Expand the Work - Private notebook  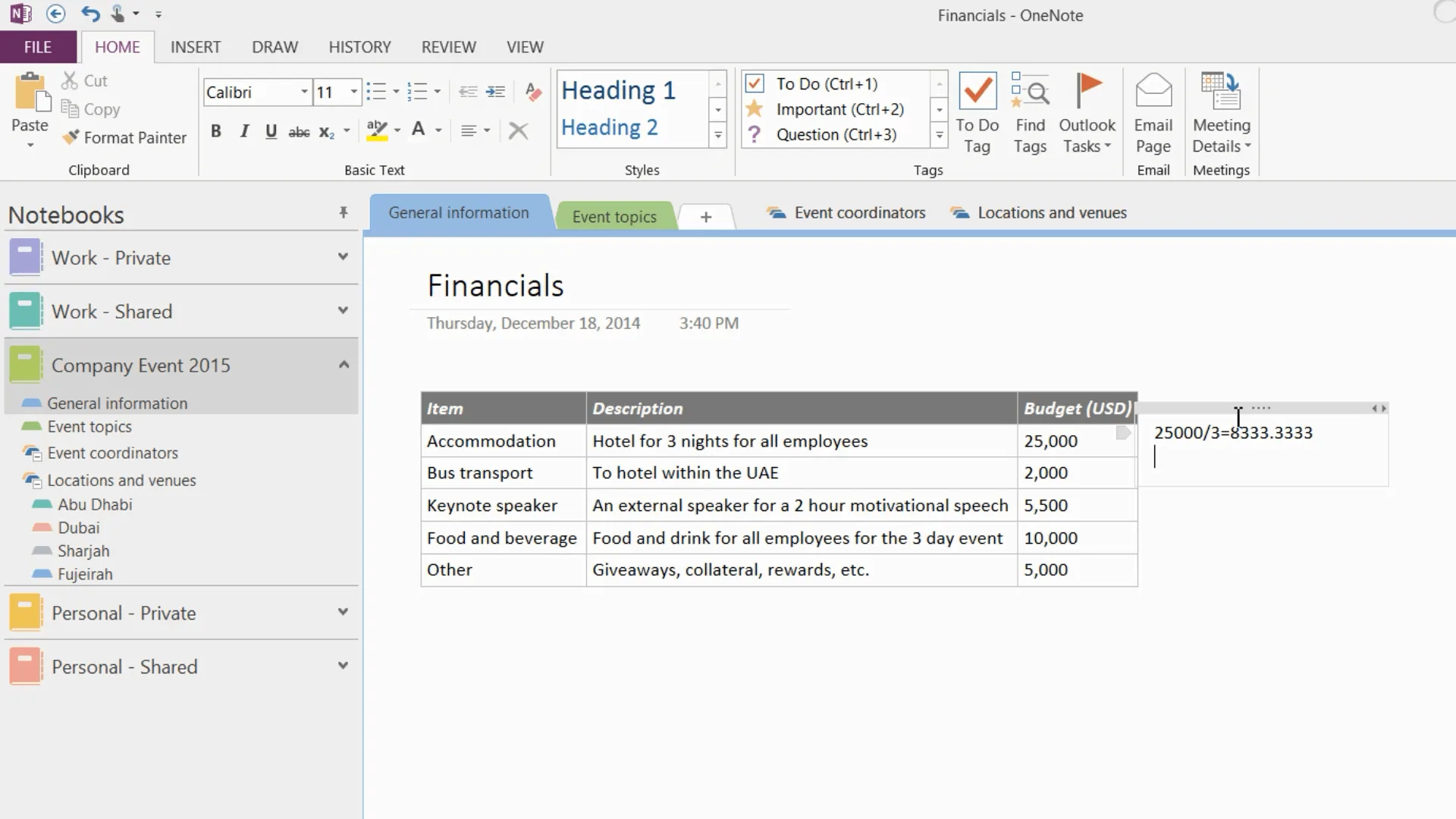(x=343, y=257)
